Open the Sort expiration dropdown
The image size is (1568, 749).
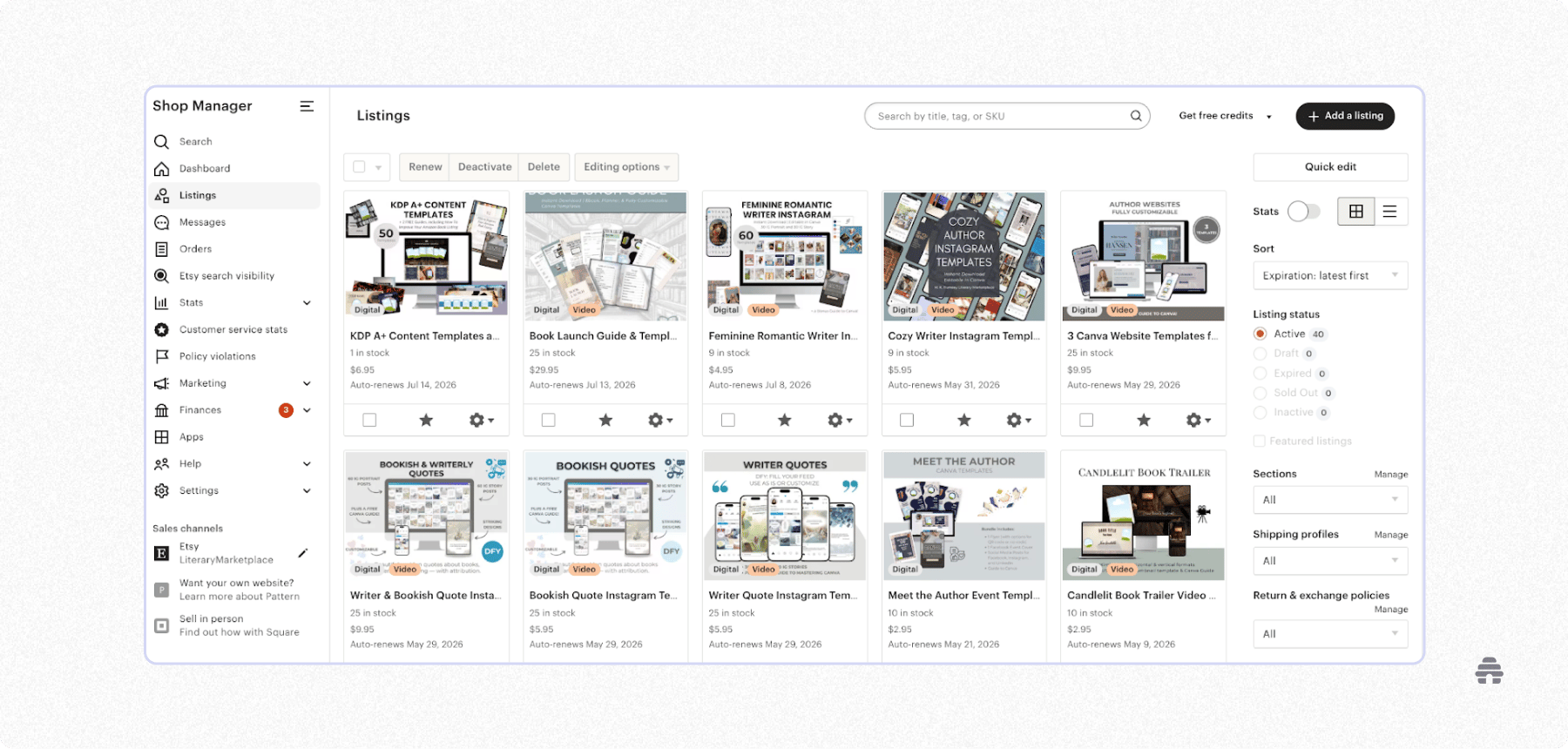click(1330, 276)
